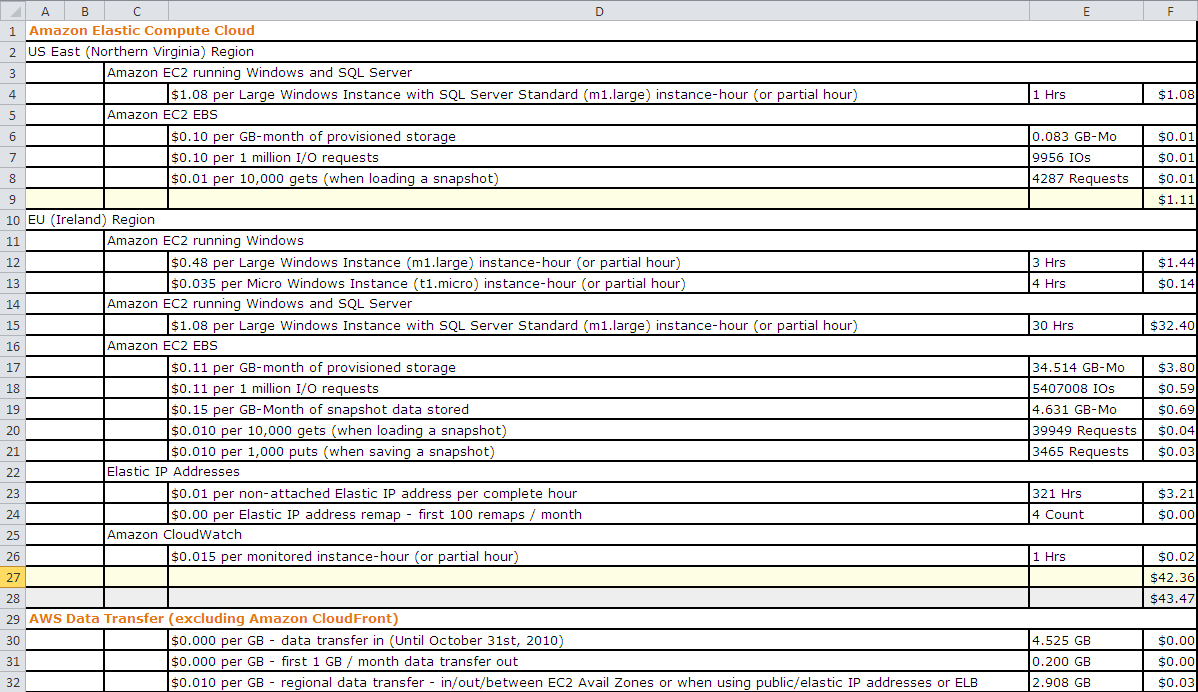Image resolution: width=1198 pixels, height=692 pixels.
Task: Select row 28 header
Action: pos(12,598)
